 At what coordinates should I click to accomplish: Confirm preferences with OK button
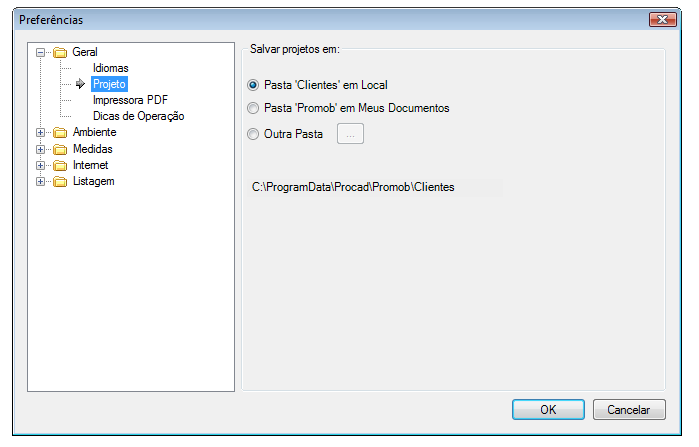click(548, 410)
